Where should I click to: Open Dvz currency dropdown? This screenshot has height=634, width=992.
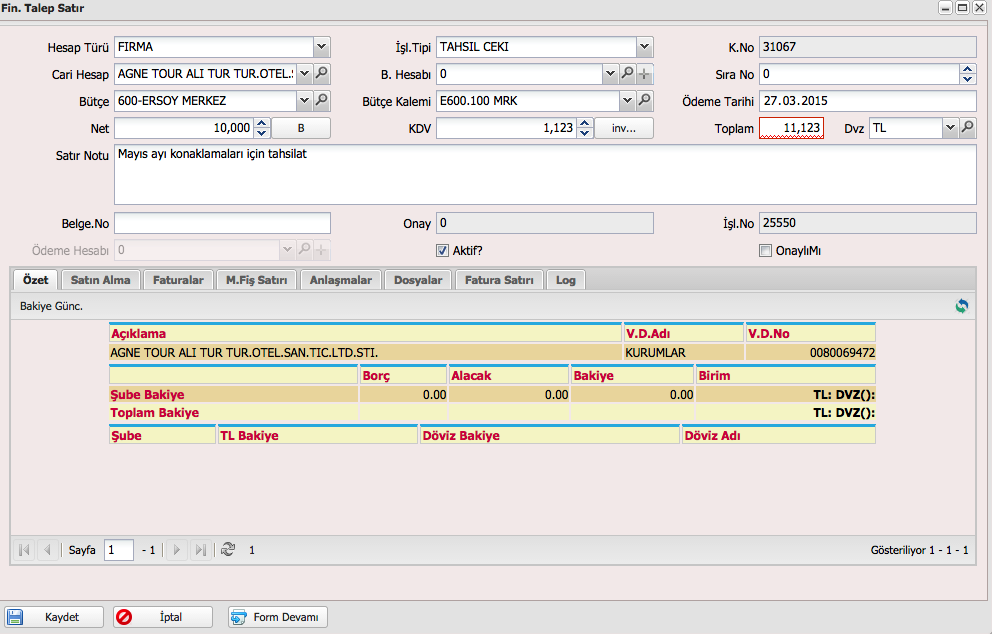click(950, 127)
